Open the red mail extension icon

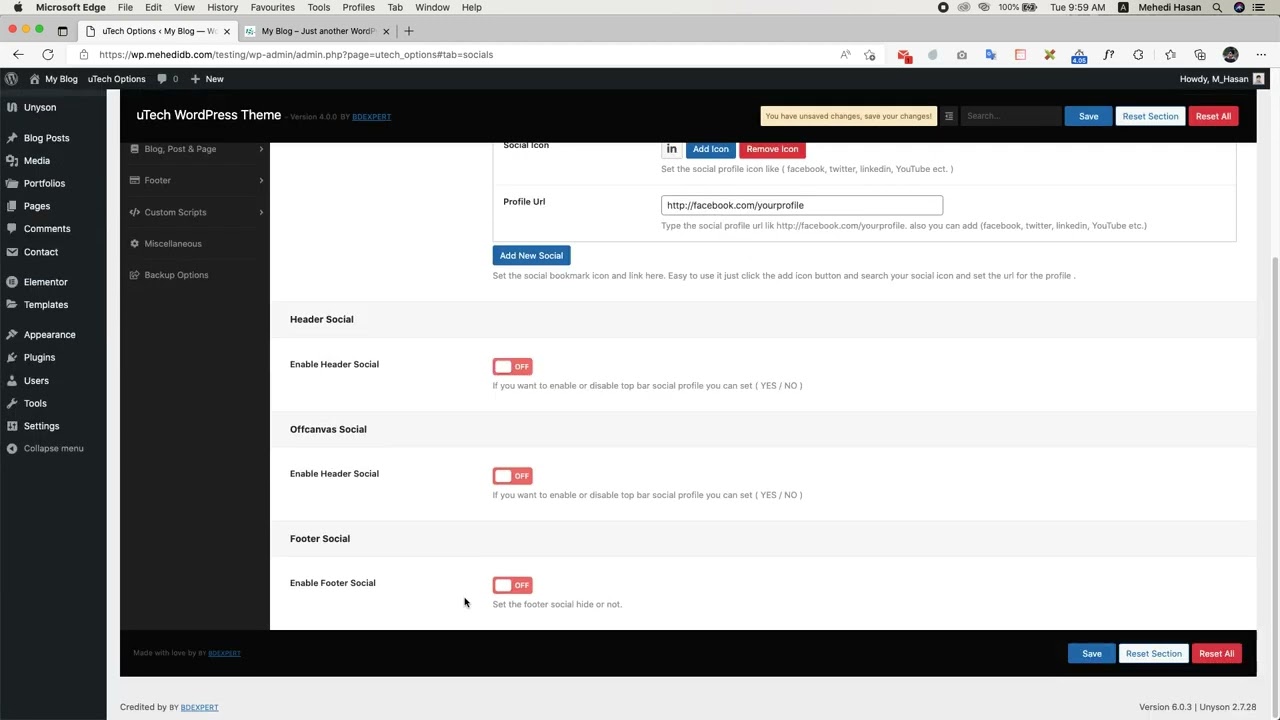coord(904,55)
